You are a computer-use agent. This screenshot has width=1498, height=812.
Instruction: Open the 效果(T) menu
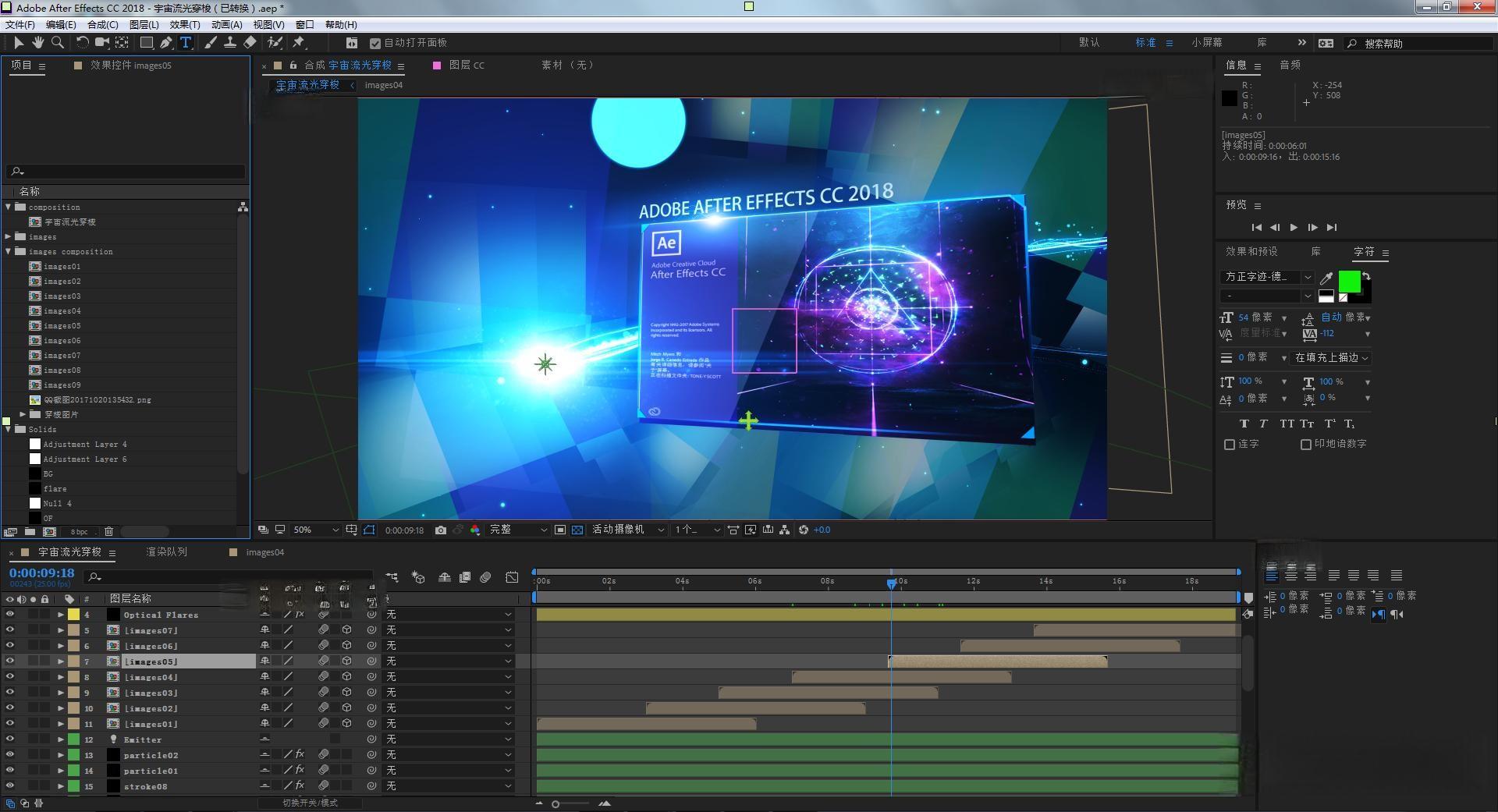(x=184, y=25)
